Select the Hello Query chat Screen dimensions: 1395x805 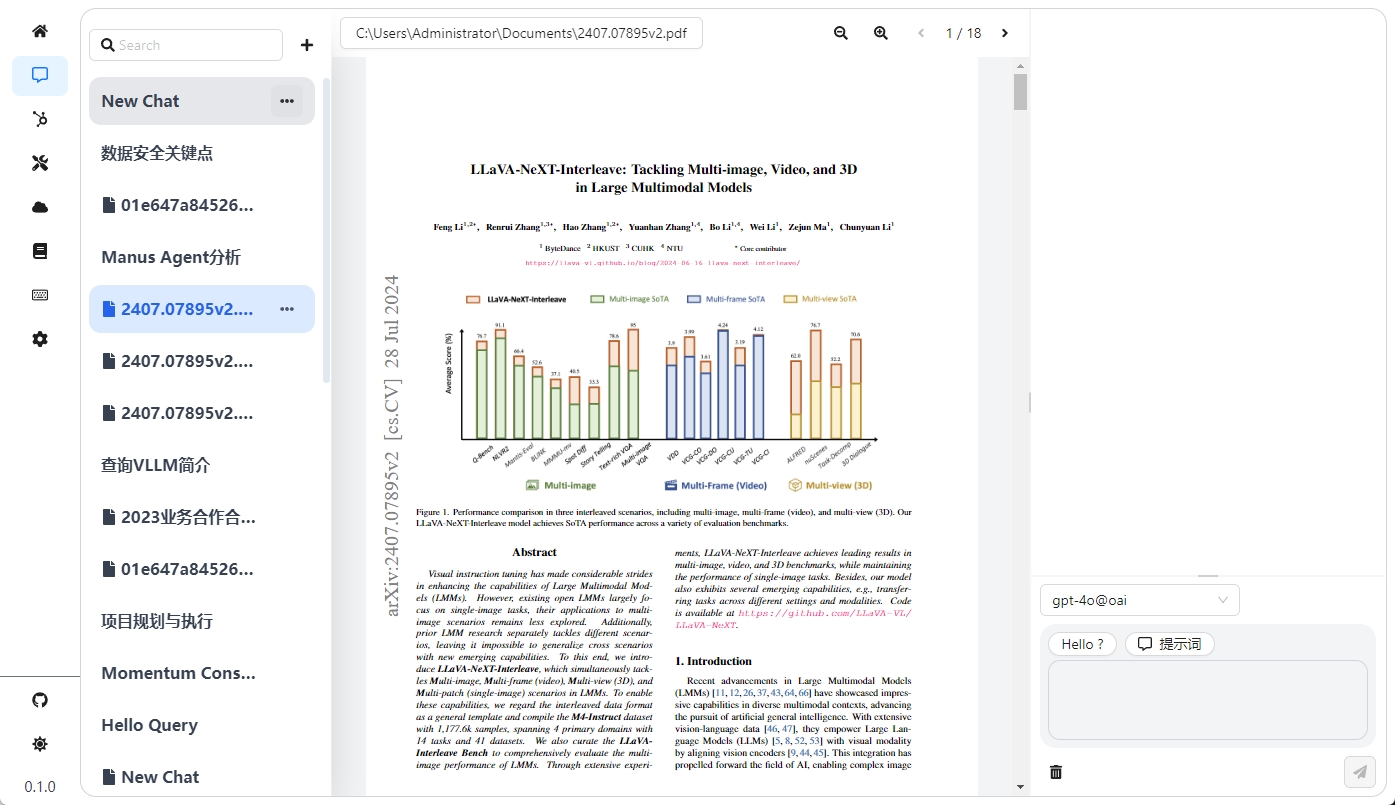pos(202,725)
